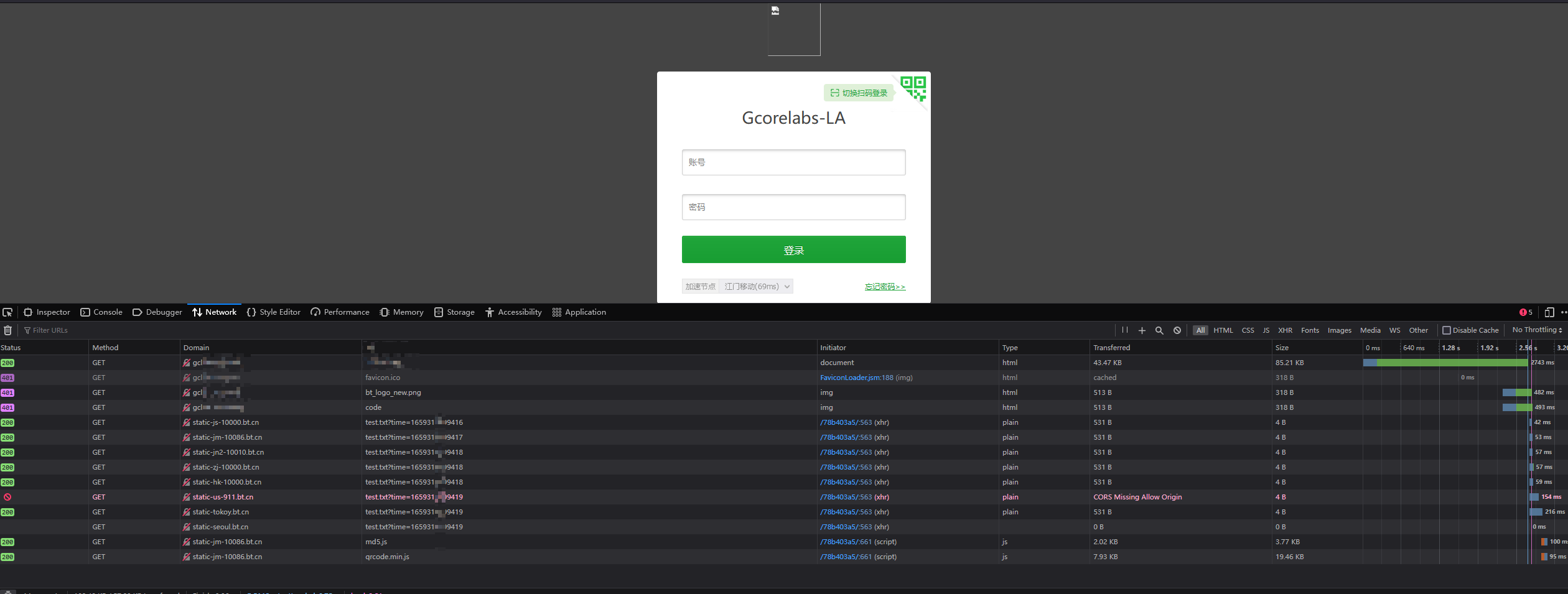Click tracking-blocked icon beside static-hk-10000.bt.cn
The image size is (1568, 594).
coord(187,482)
